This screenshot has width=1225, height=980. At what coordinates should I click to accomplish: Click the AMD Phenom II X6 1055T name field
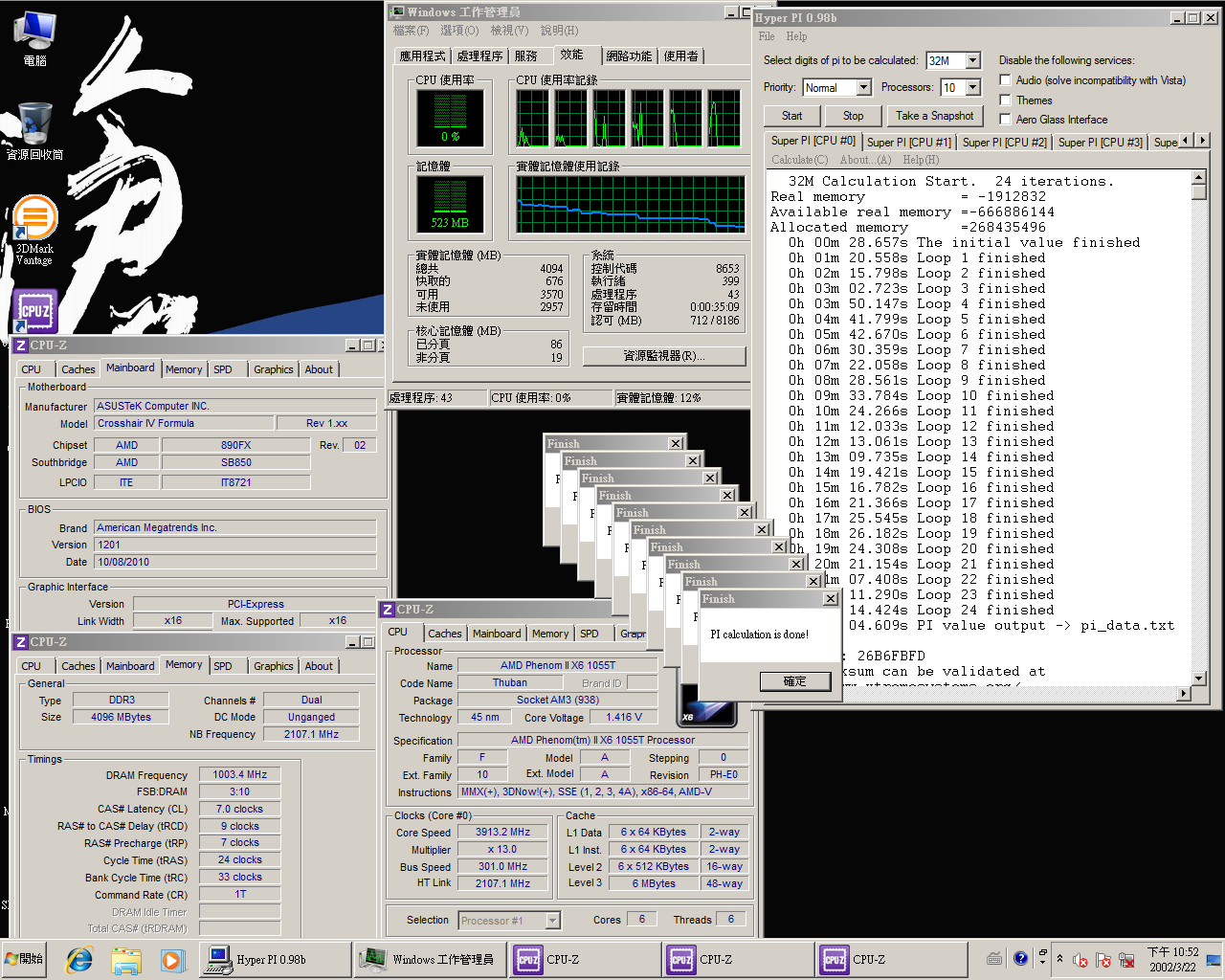(558, 666)
